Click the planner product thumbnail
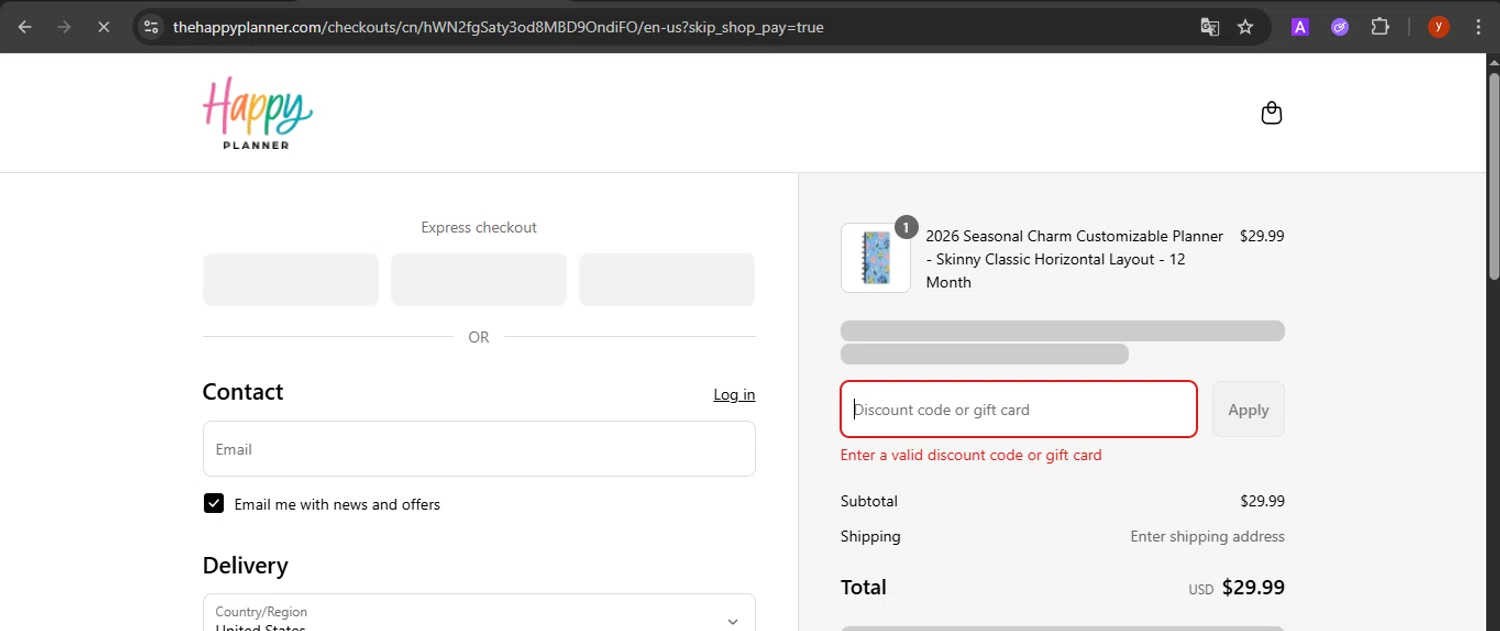 [x=876, y=258]
